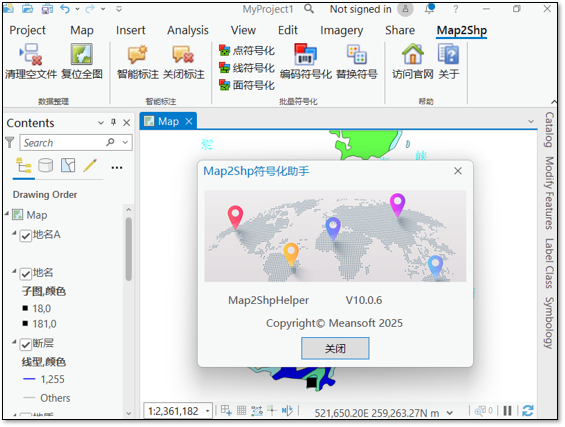This screenshot has height=427, width=565.
Task: Select the Map2Shp ribbon tab
Action: point(462,30)
